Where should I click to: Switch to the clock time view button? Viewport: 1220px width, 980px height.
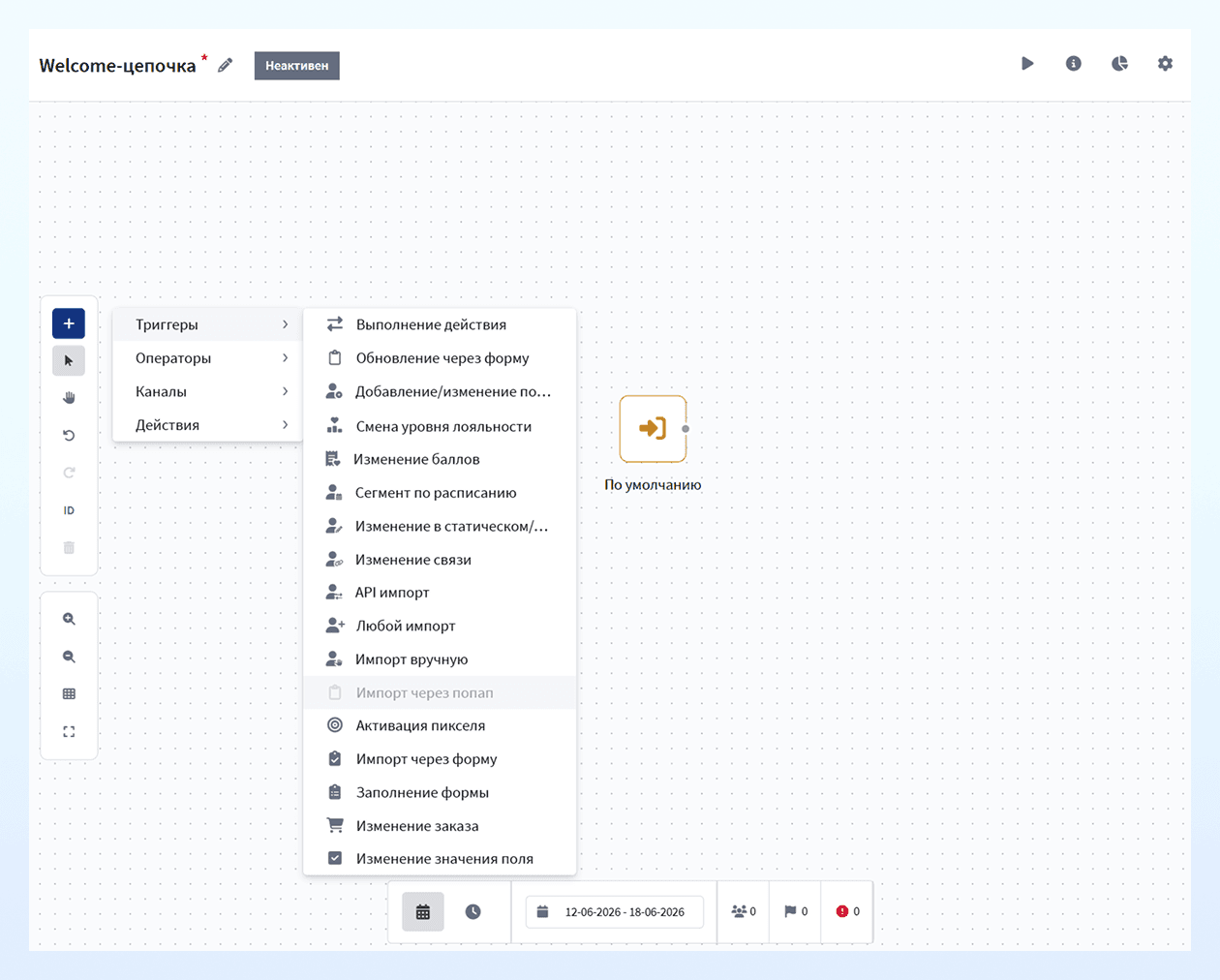[x=473, y=912]
